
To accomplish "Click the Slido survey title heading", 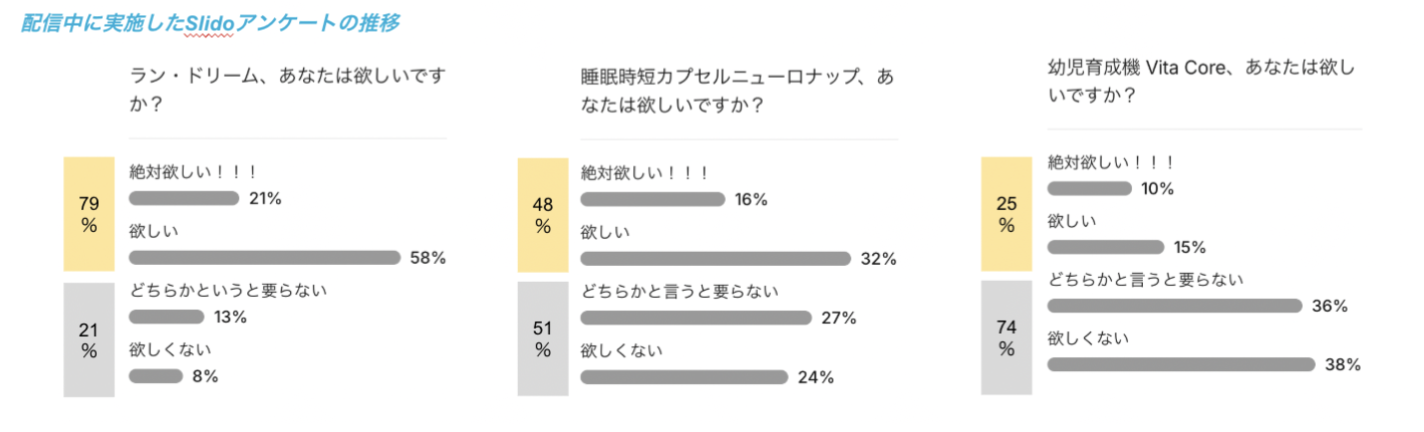I will coord(210,23).
